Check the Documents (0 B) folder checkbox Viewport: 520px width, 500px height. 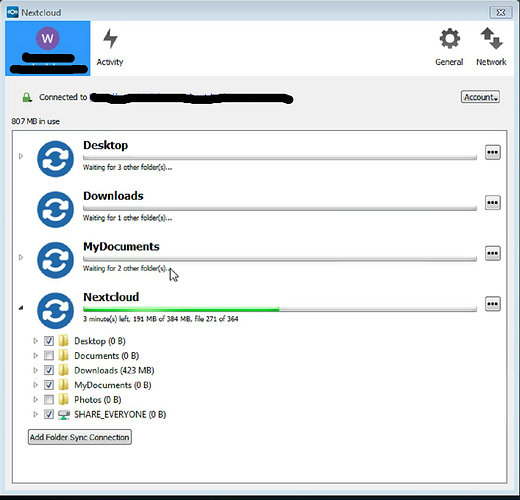(x=49, y=355)
